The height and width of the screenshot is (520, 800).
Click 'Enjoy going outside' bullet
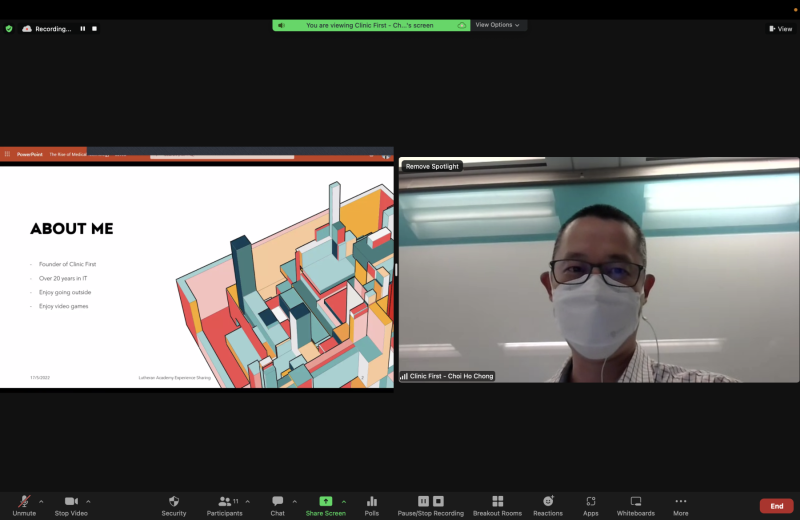(x=65, y=292)
